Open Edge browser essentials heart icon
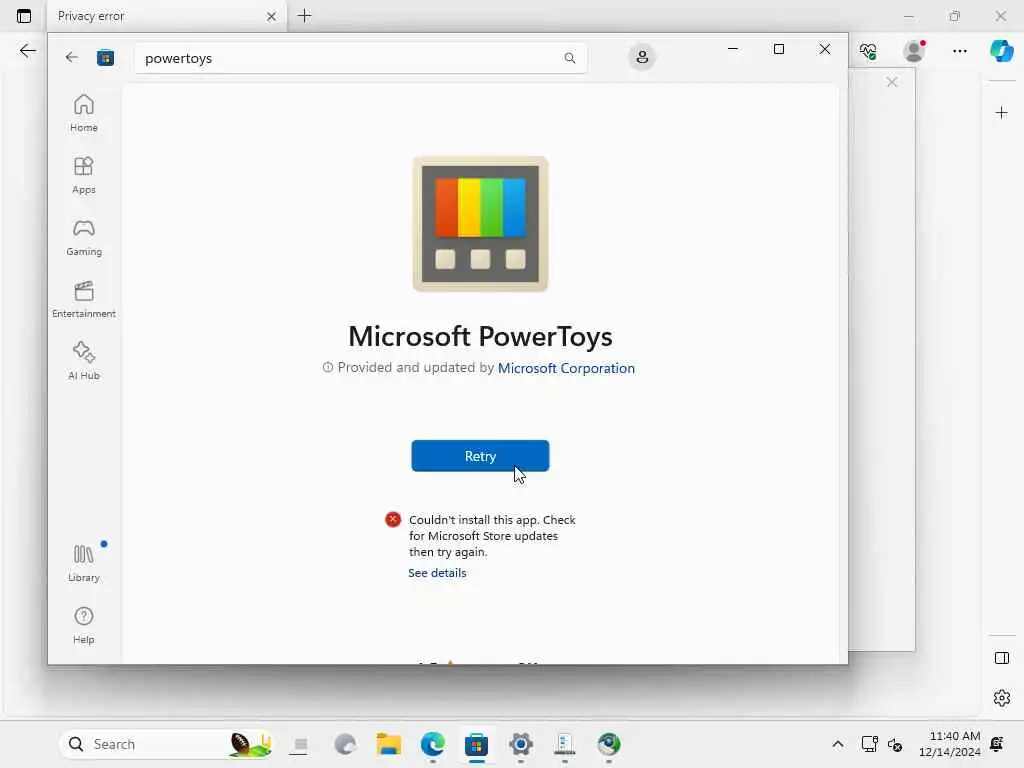This screenshot has height=768, width=1024. tap(868, 51)
